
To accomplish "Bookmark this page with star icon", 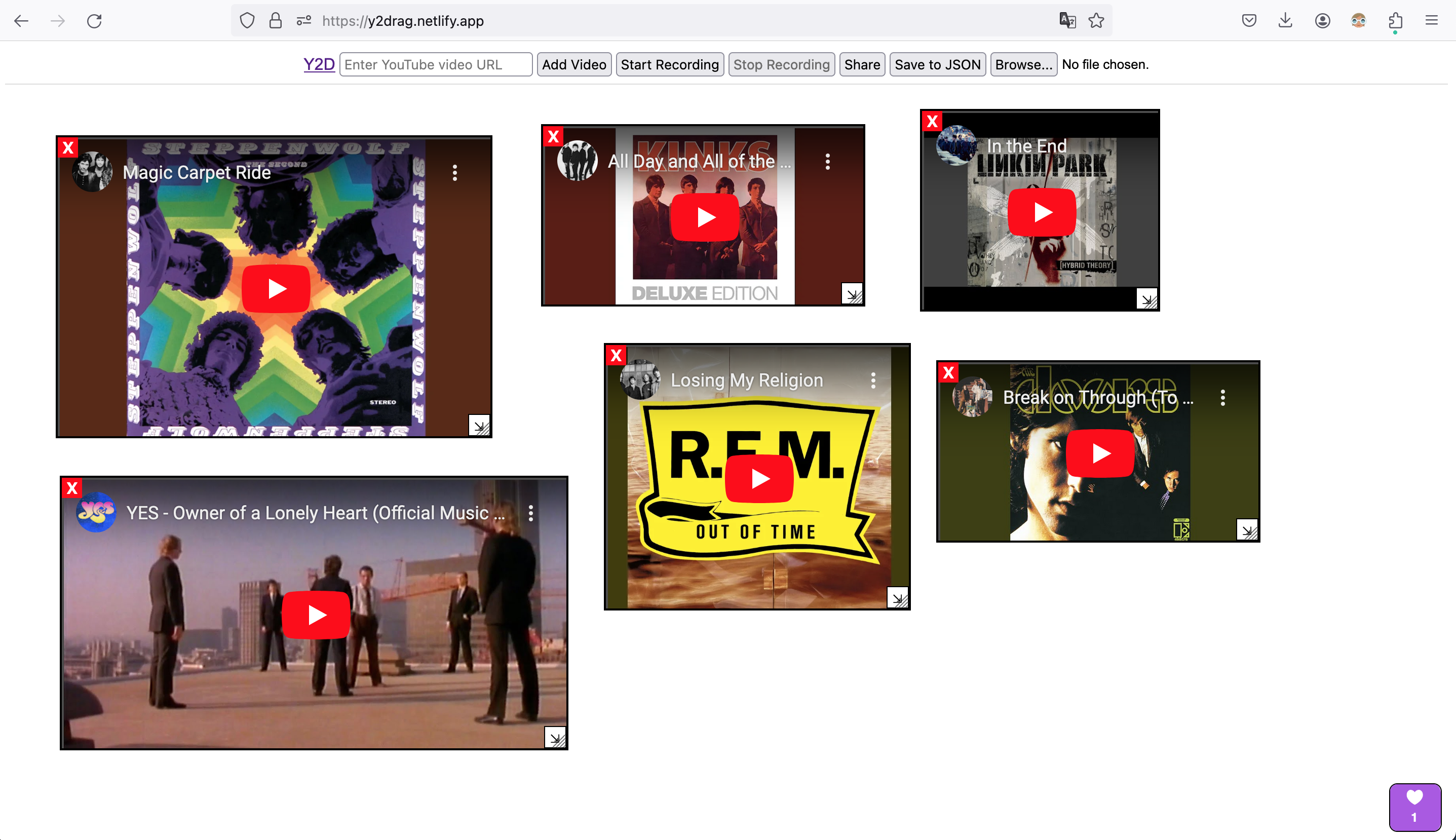I will tap(1097, 21).
